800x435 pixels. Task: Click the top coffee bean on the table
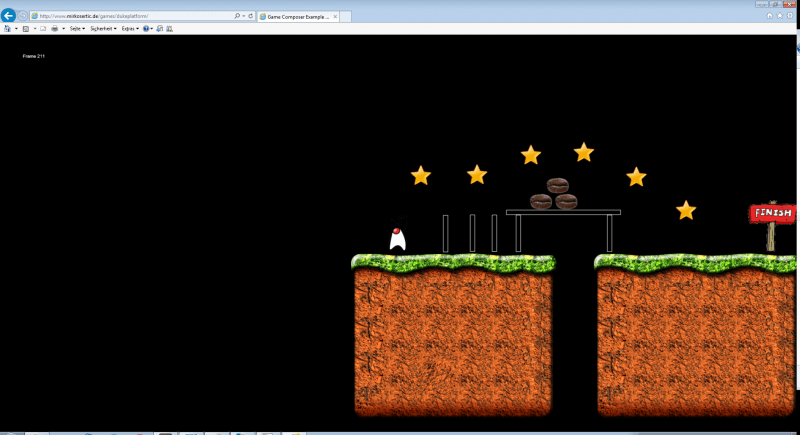point(557,185)
